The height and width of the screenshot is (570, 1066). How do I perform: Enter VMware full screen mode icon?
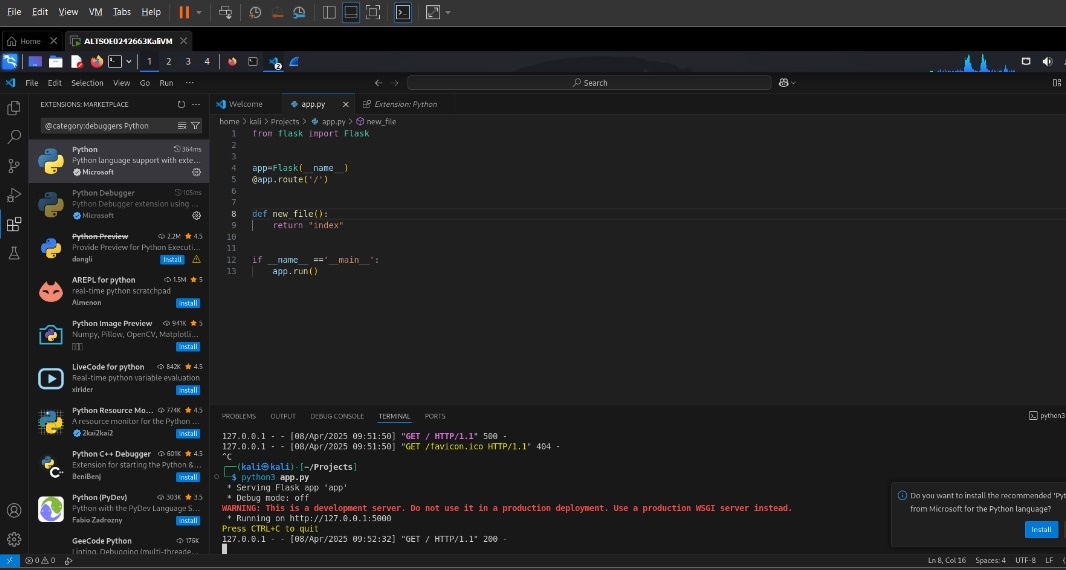click(x=373, y=12)
